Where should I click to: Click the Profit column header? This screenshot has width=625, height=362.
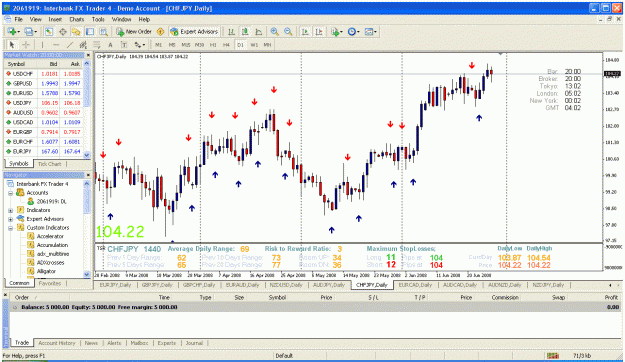point(611,297)
